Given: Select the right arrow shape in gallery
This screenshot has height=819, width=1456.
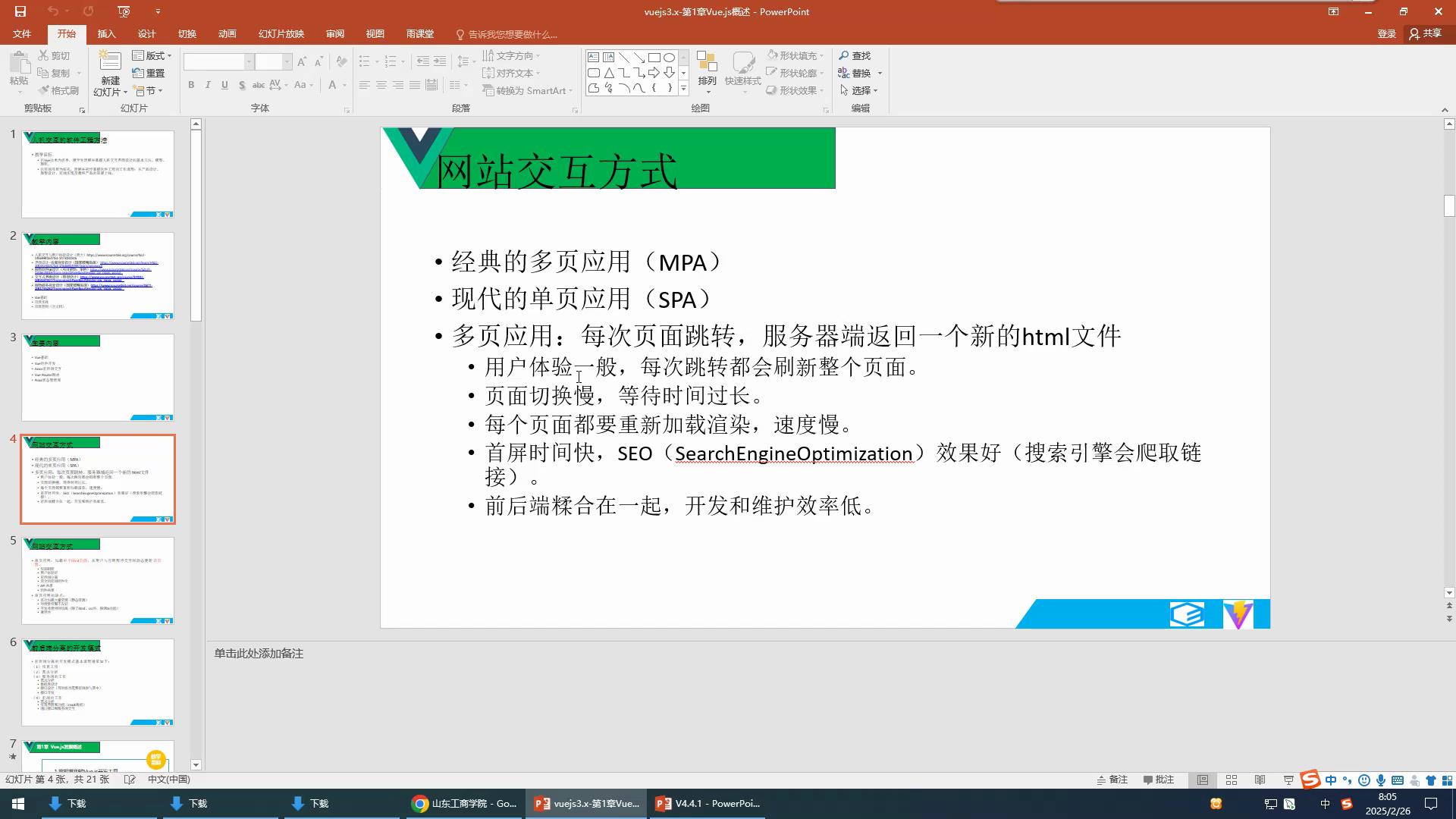Looking at the screenshot, I should tap(654, 73).
